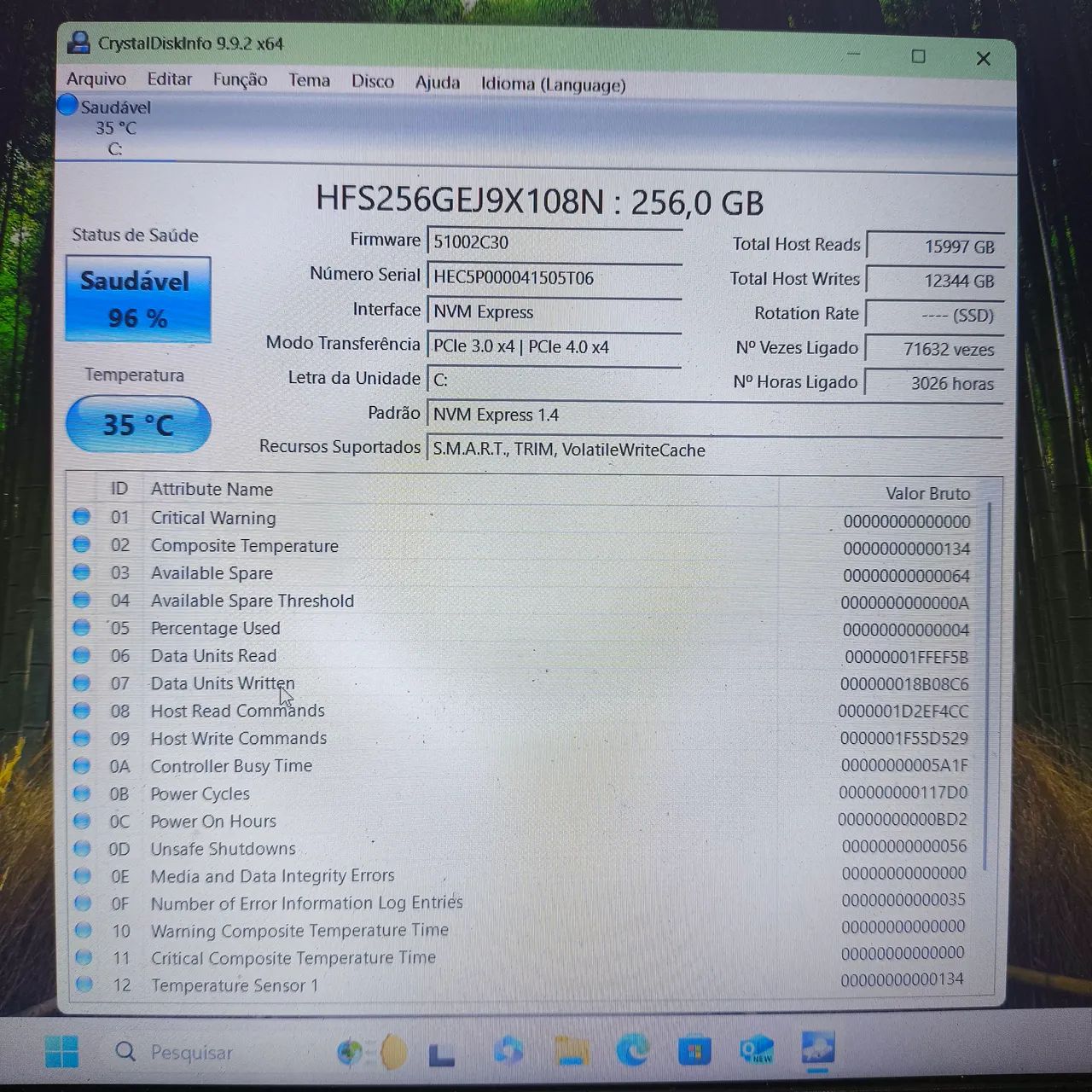Screen dimensions: 1092x1092
Task: Click raw value 000000000117D0
Action: click(903, 793)
